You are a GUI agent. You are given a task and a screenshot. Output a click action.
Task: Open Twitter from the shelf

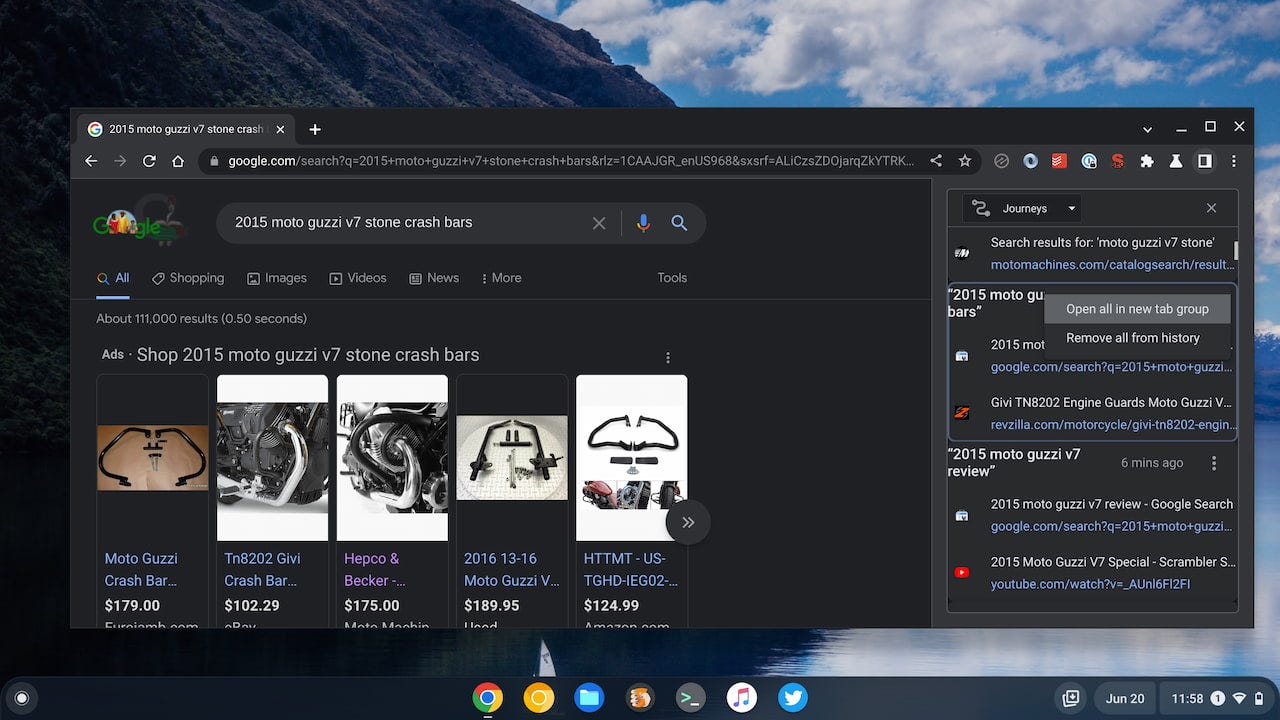(792, 698)
